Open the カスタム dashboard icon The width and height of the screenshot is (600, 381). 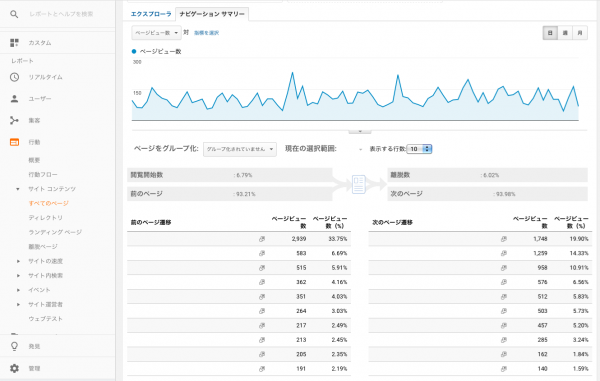(14, 42)
